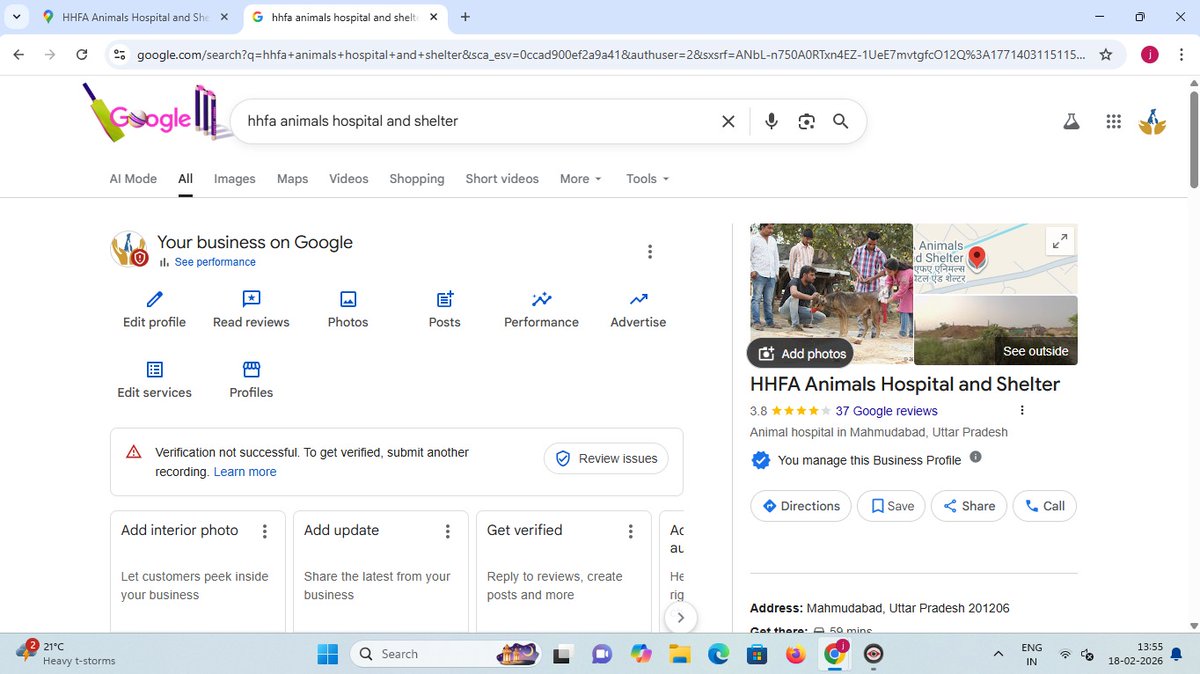
Task: Switch to Maps results tab
Action: point(292,179)
